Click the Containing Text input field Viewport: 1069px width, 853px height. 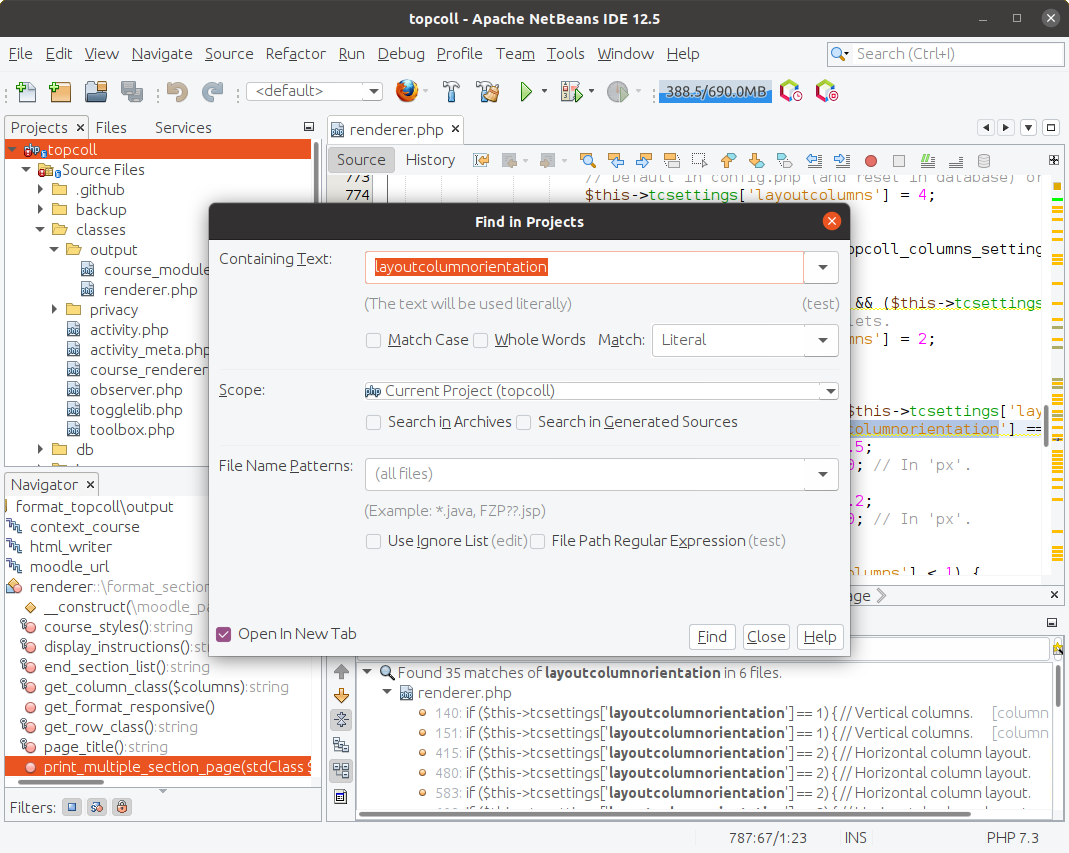[584, 267]
